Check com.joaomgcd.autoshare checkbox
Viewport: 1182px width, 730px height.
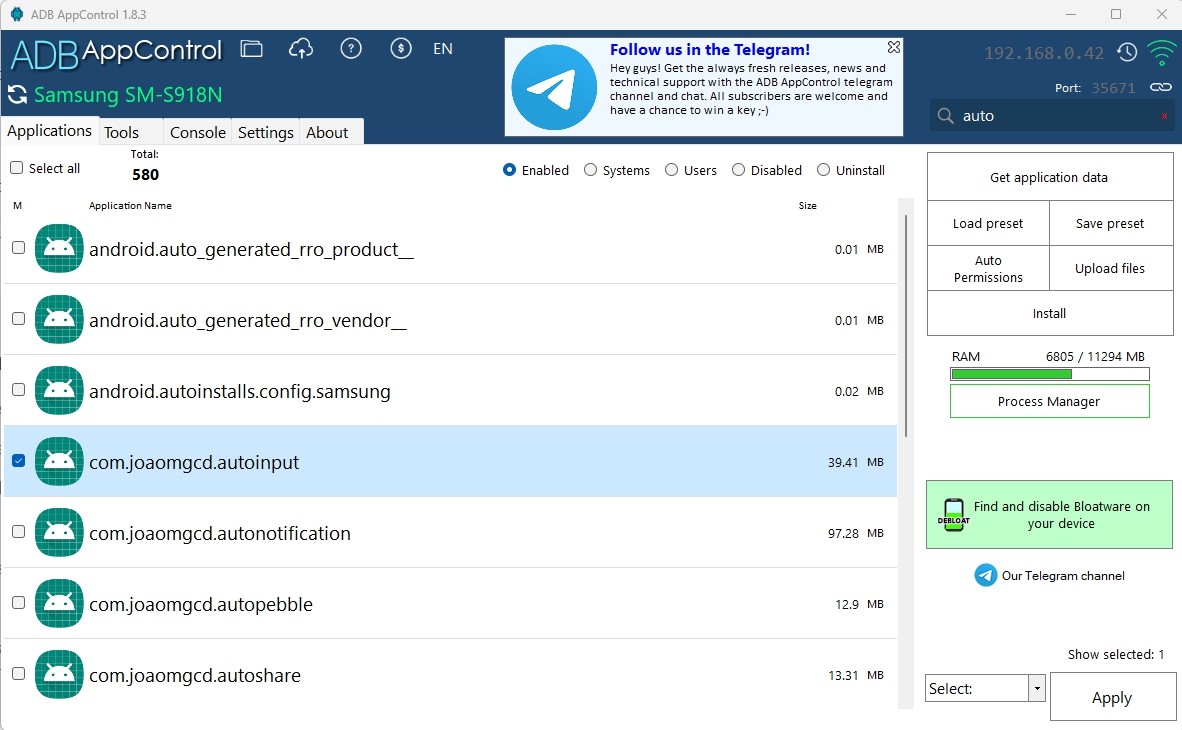click(19, 673)
